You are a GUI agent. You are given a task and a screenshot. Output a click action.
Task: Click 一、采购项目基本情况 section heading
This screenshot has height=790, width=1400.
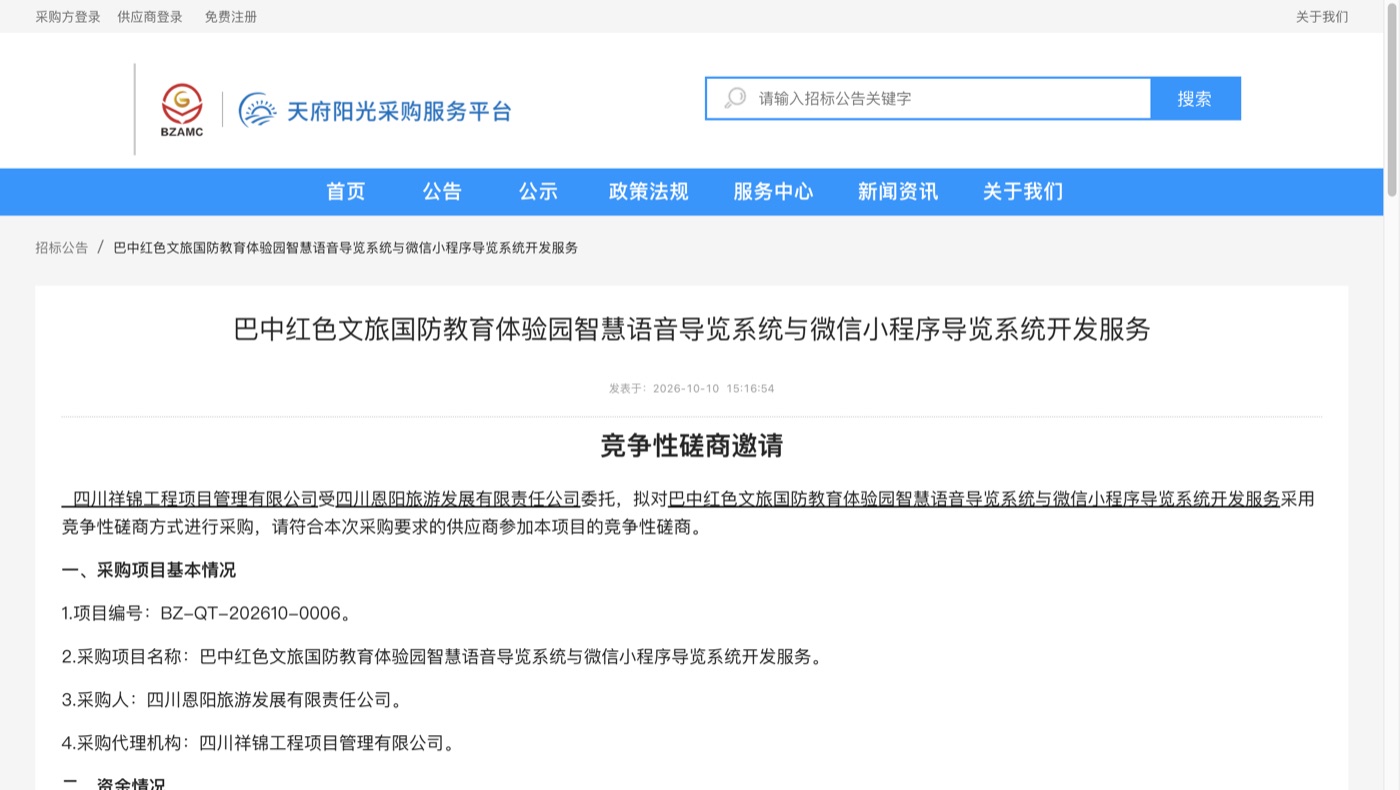click(x=149, y=570)
